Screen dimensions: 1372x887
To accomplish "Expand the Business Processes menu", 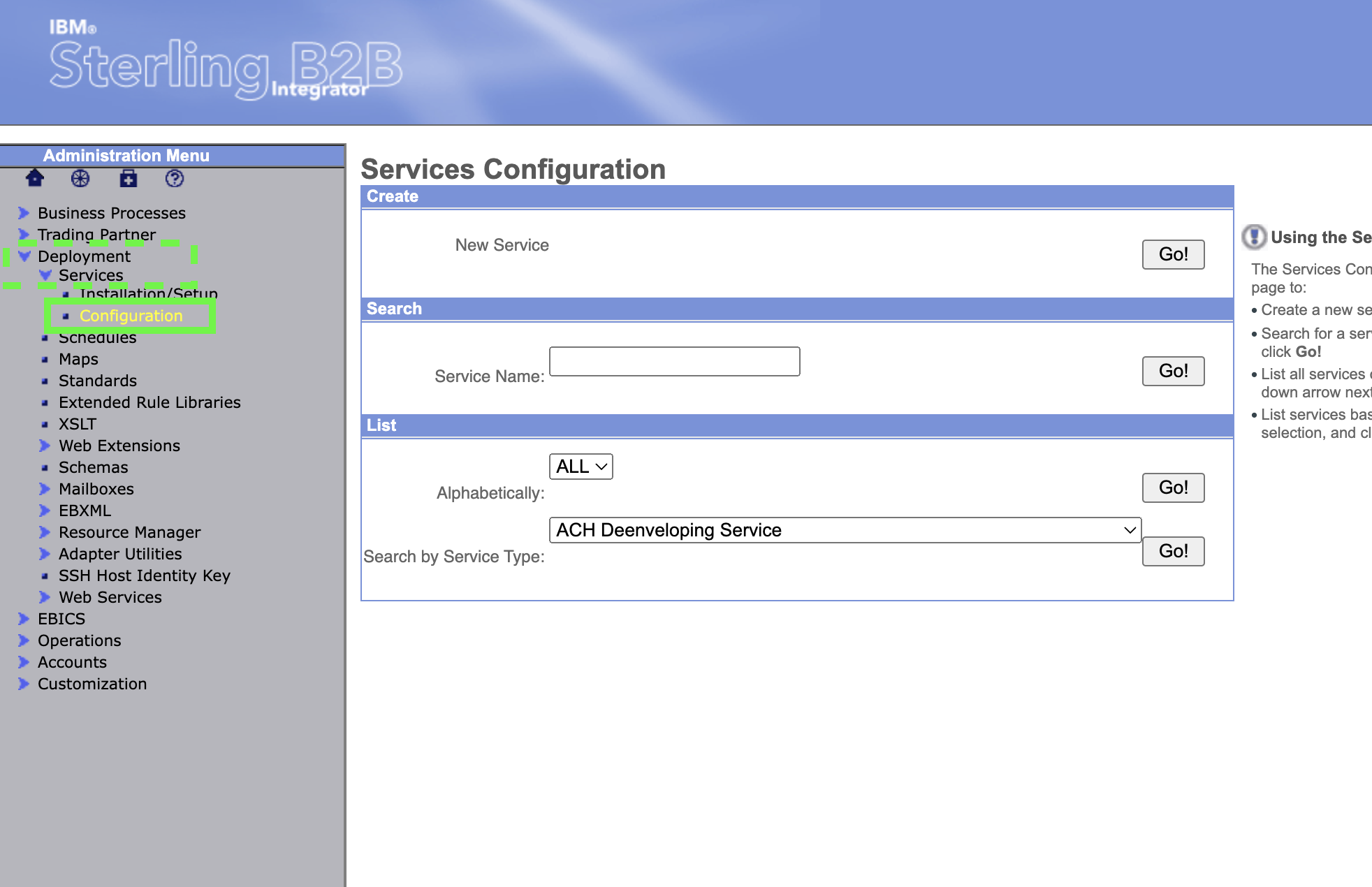I will pos(24,213).
